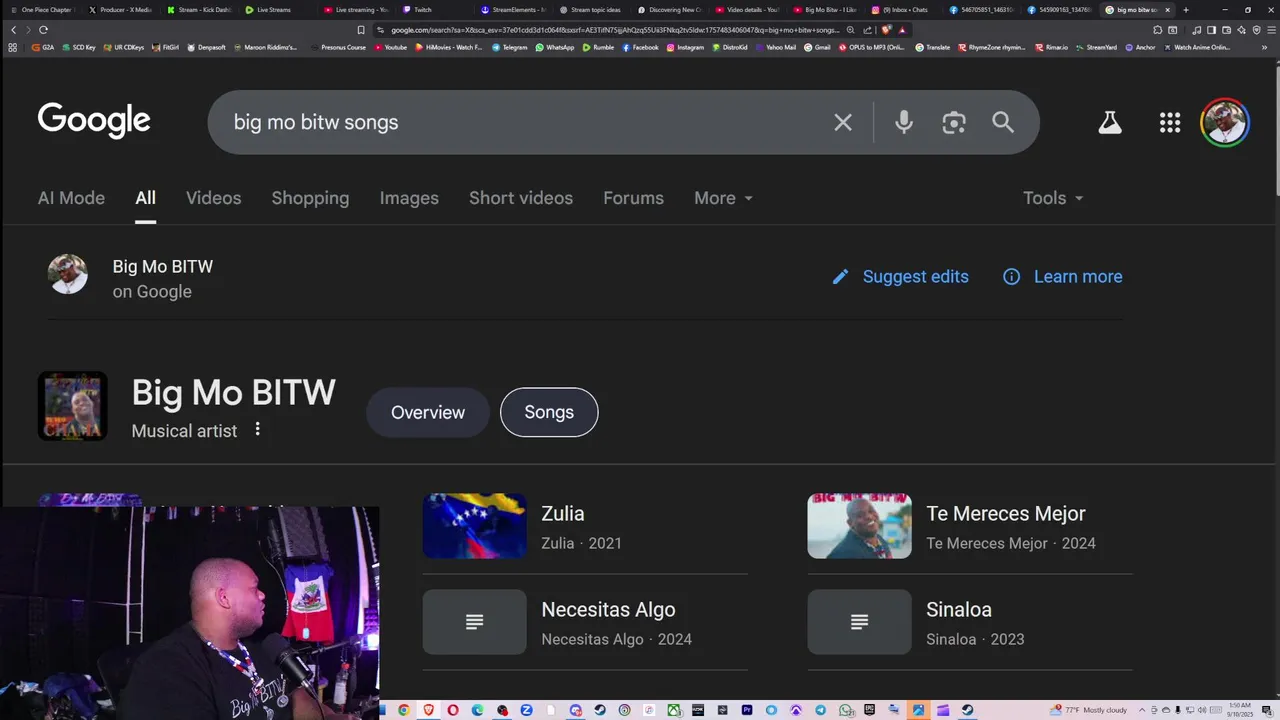Click the pencil icon next to Suggest edits
This screenshot has width=1280, height=720.
coord(841,277)
